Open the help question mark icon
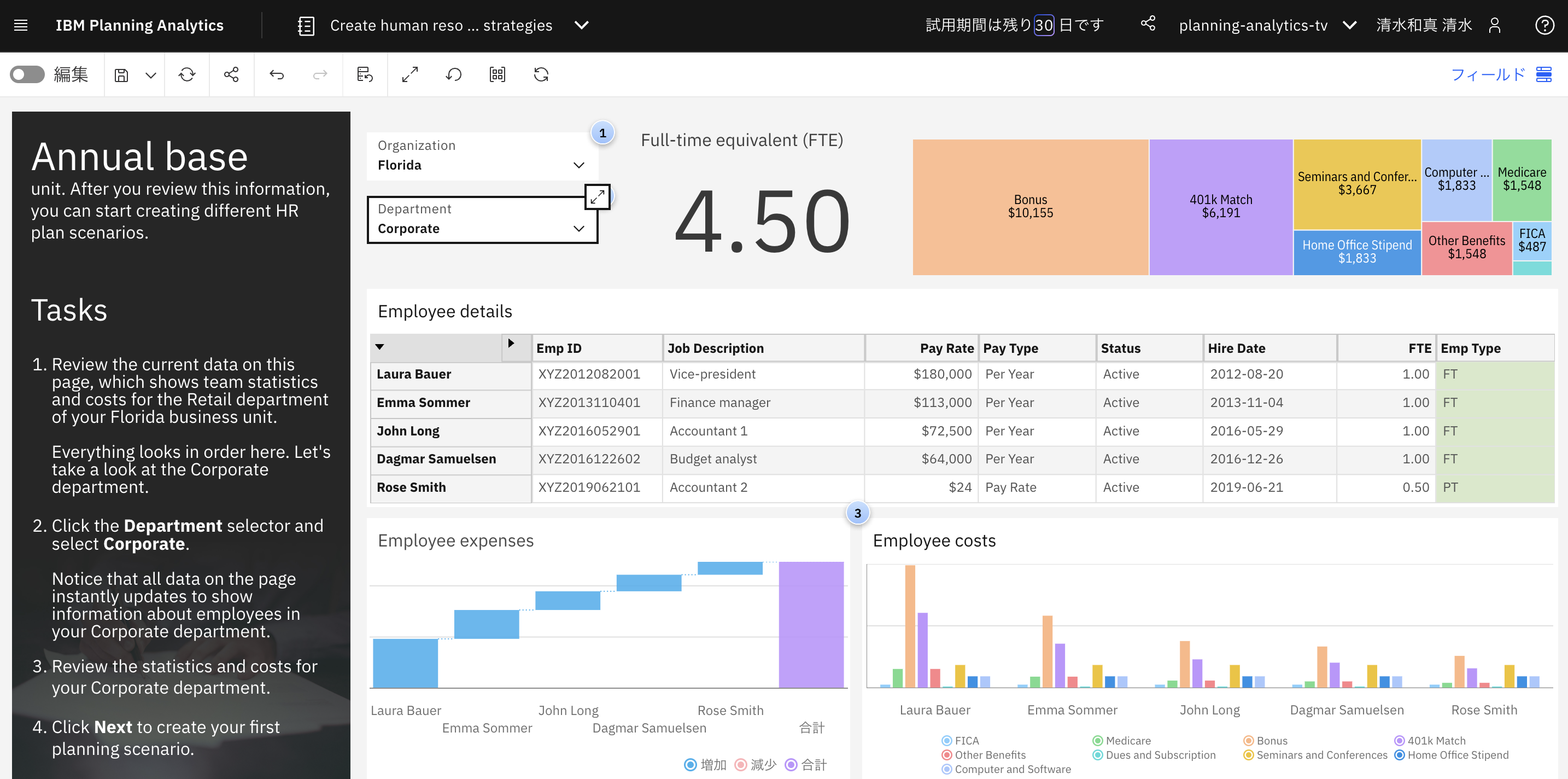 (x=1544, y=25)
